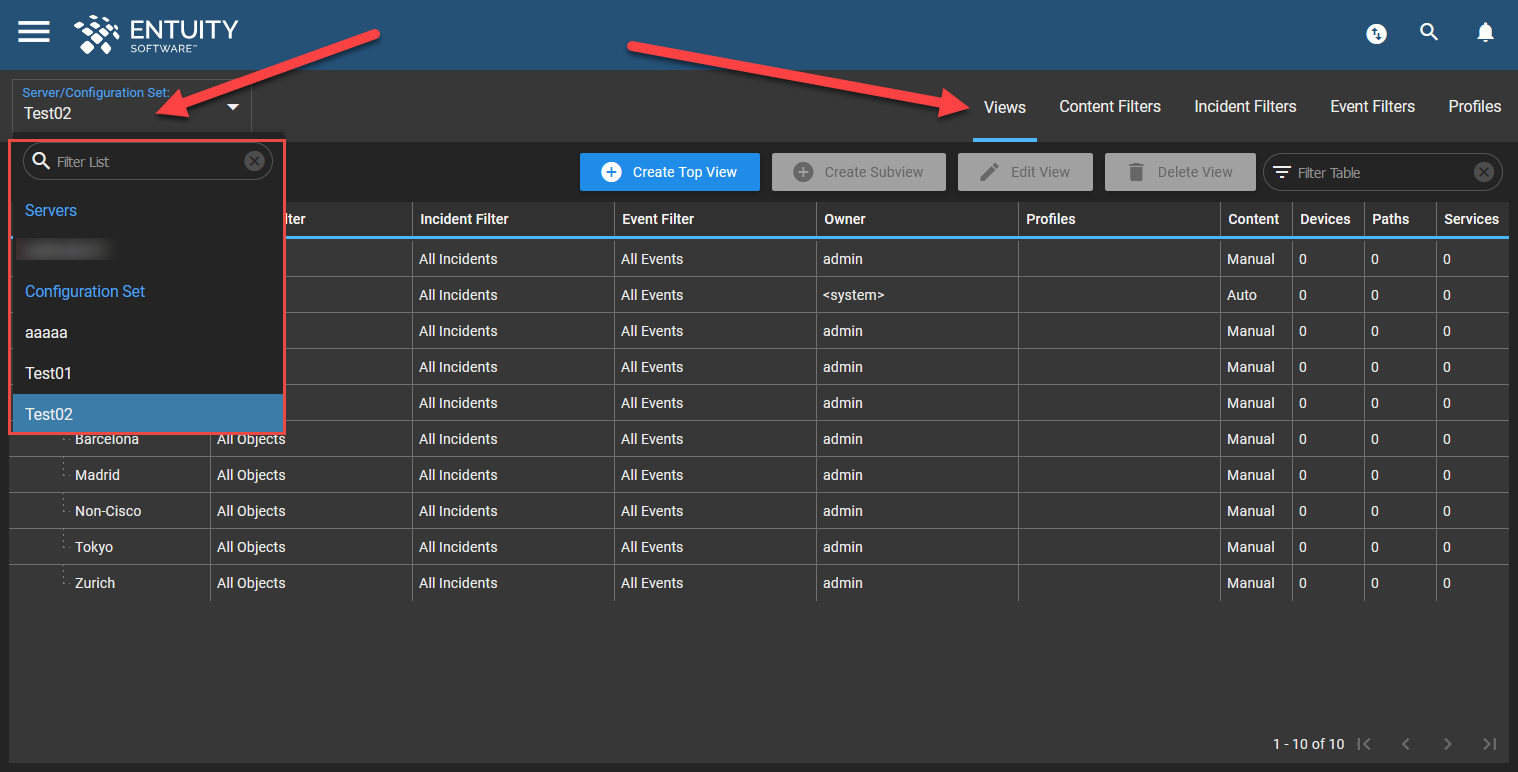Go to next page of table
Viewport: 1518px width, 772px height.
point(1448,744)
